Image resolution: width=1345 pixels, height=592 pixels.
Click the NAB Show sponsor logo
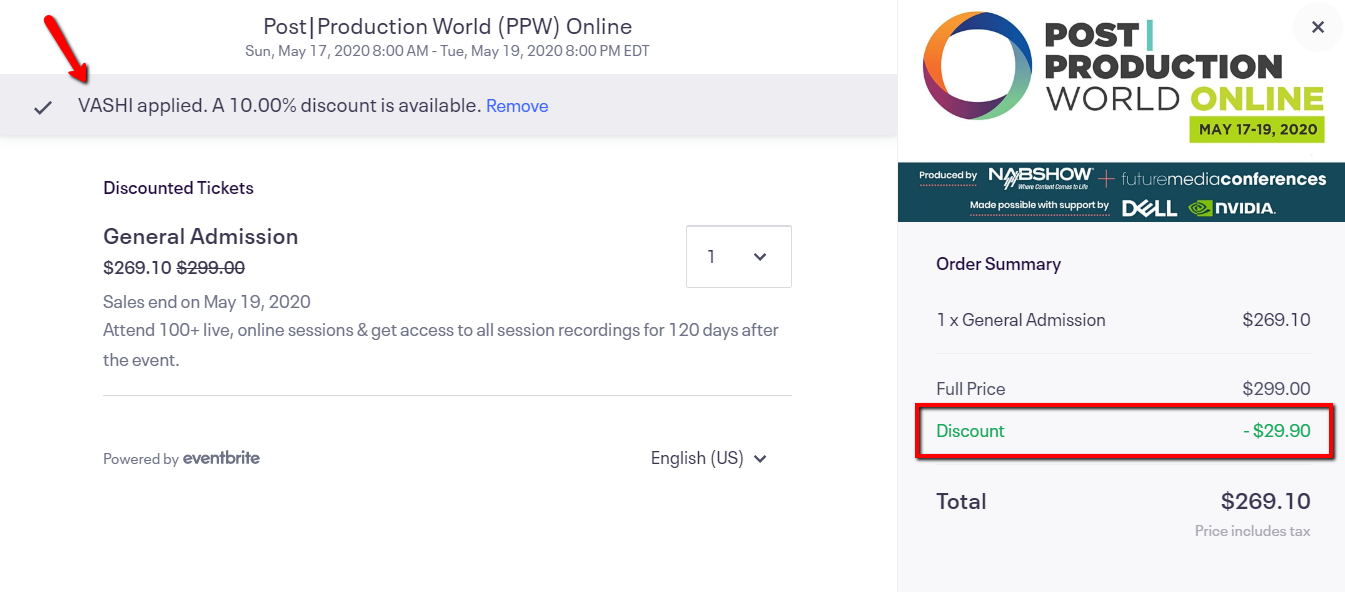pyautogui.click(x=1040, y=178)
